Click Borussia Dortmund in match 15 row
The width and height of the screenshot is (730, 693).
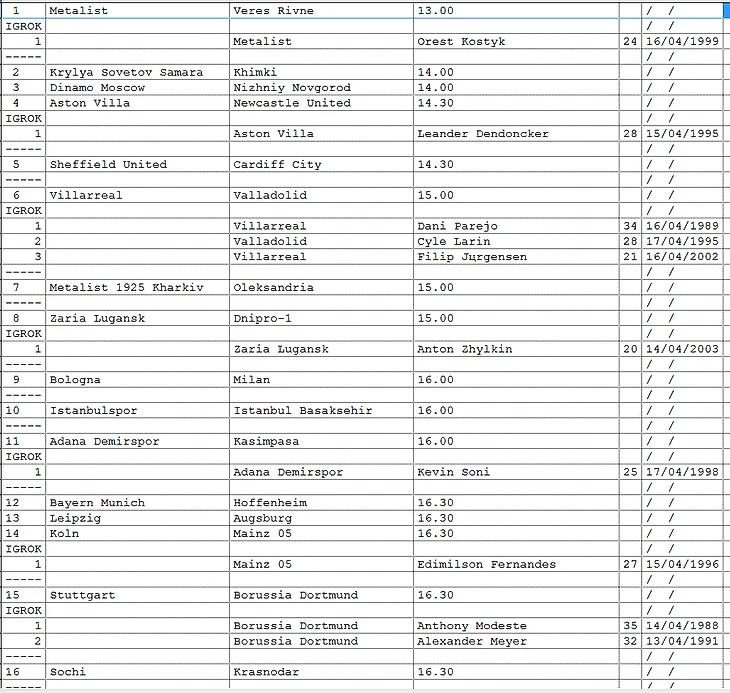coord(321,594)
